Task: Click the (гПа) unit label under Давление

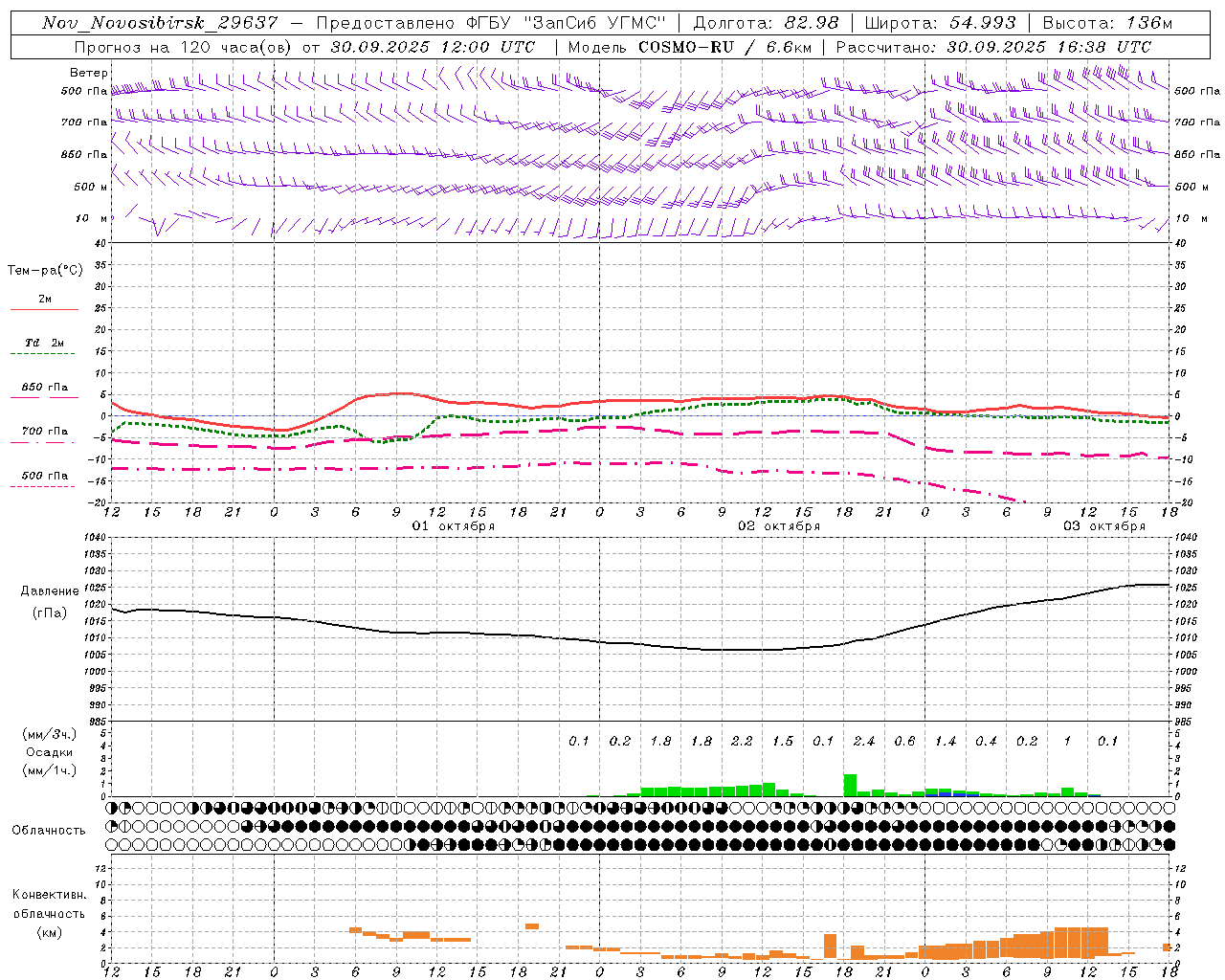Action: (50, 612)
